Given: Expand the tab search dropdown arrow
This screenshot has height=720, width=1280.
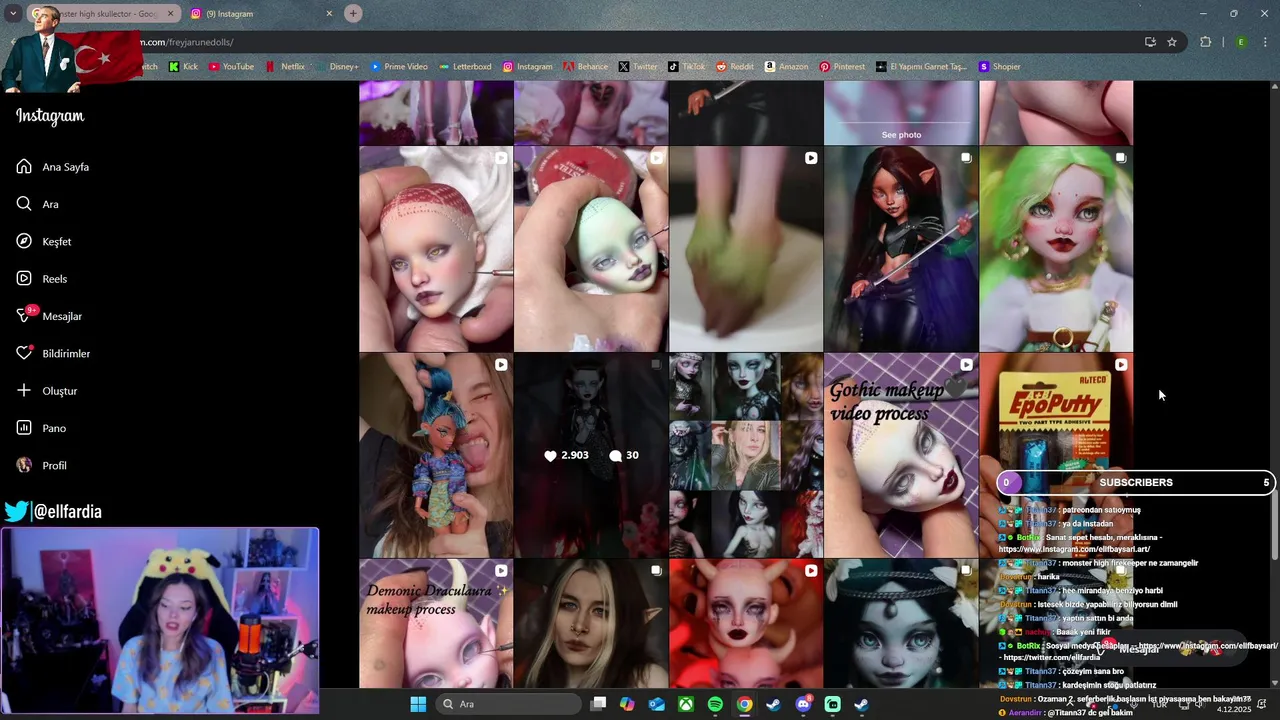Looking at the screenshot, I should click(13, 14).
